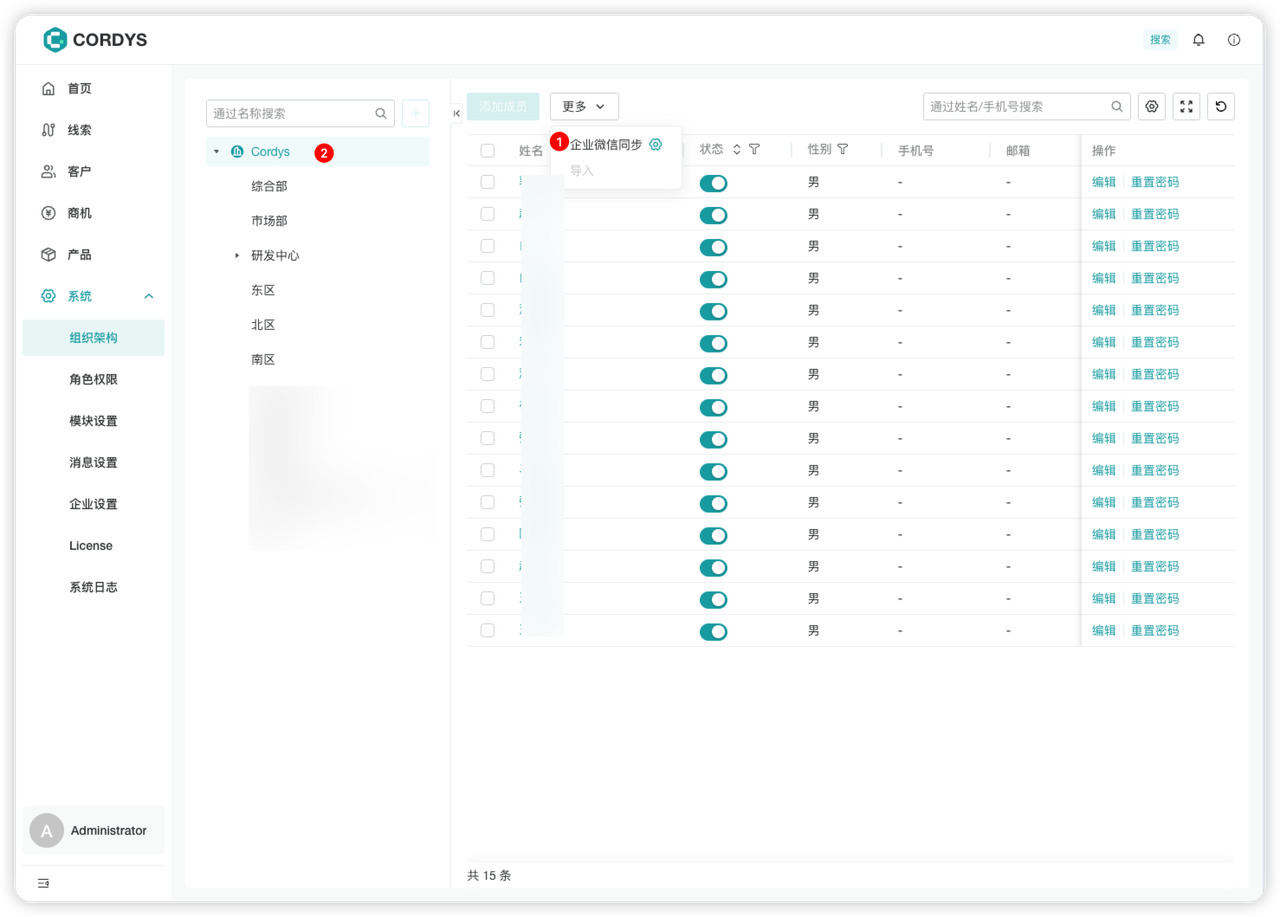This screenshot has height=917, width=1280.
Task: Select the 综合部 department
Action: (269, 186)
